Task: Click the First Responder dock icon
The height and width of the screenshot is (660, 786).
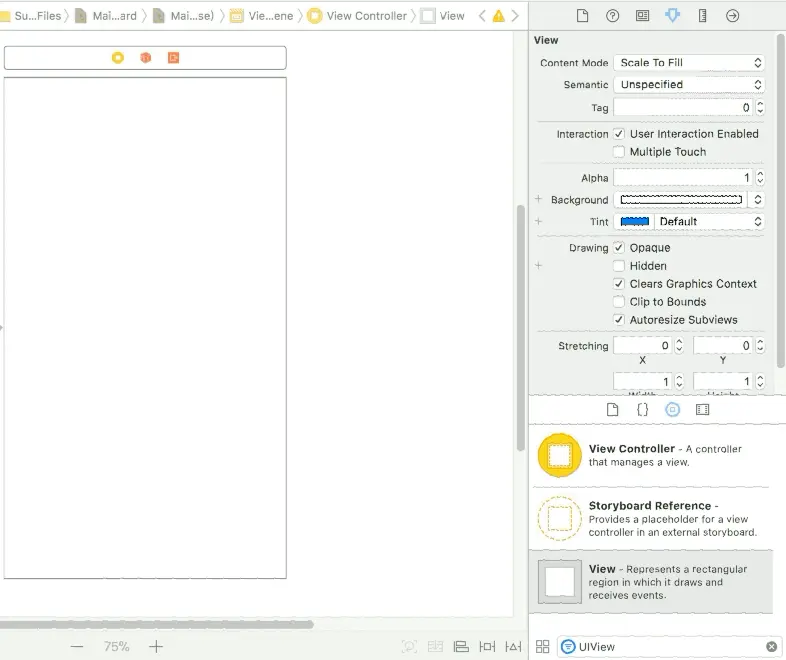Action: (x=145, y=58)
